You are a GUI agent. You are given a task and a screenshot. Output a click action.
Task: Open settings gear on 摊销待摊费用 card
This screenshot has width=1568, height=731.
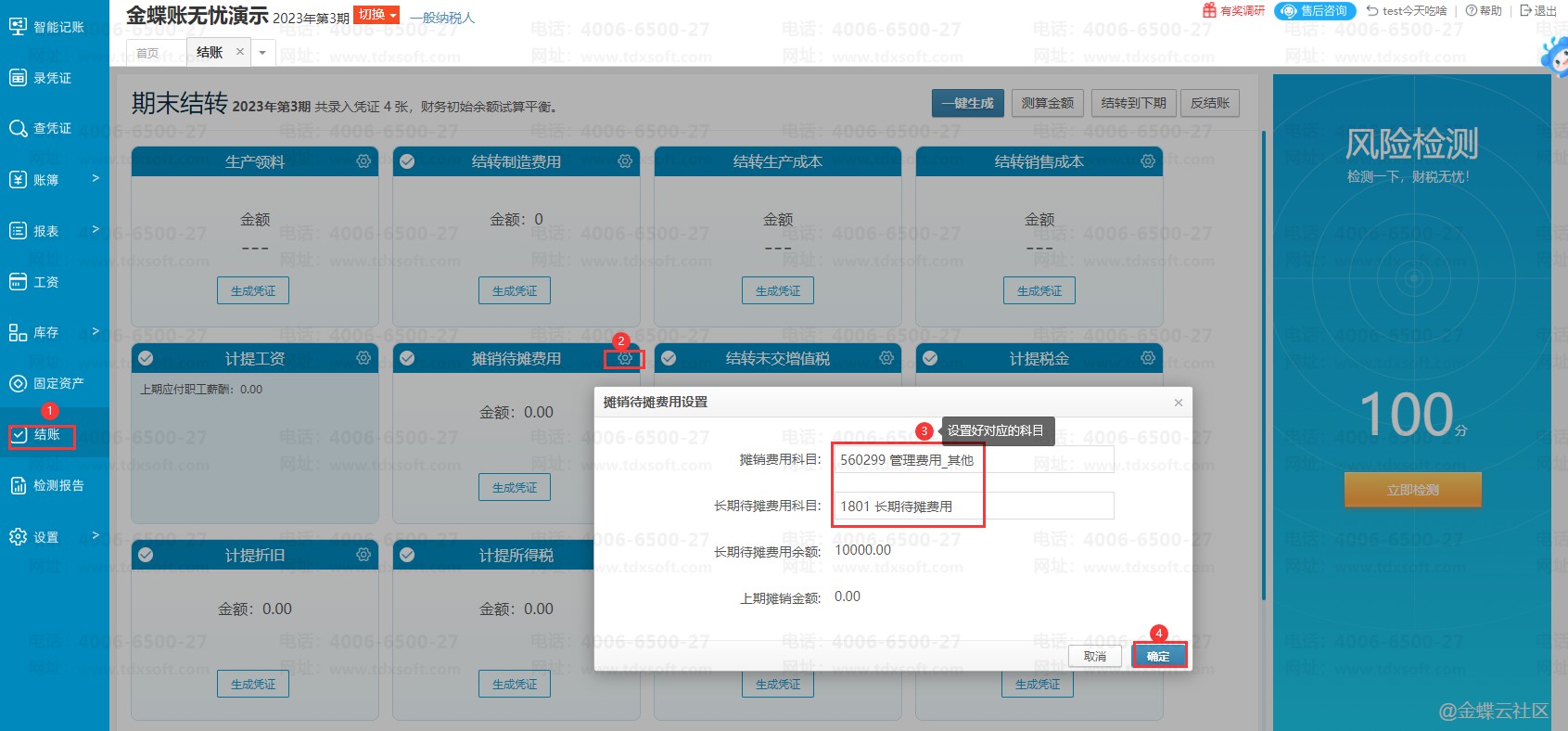tap(625, 358)
